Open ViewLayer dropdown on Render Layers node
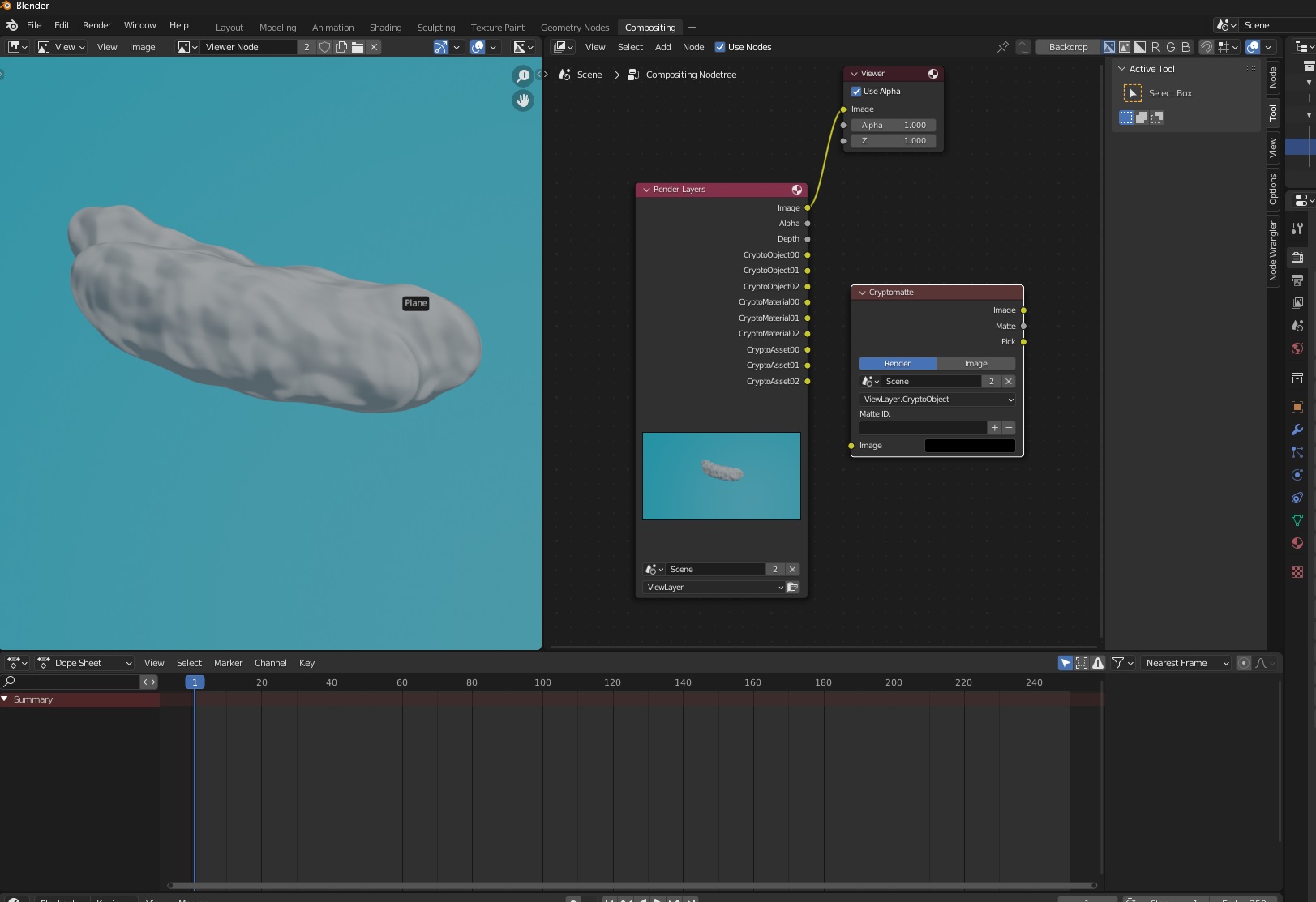Screen dimensions: 1316x902 (715, 588)
